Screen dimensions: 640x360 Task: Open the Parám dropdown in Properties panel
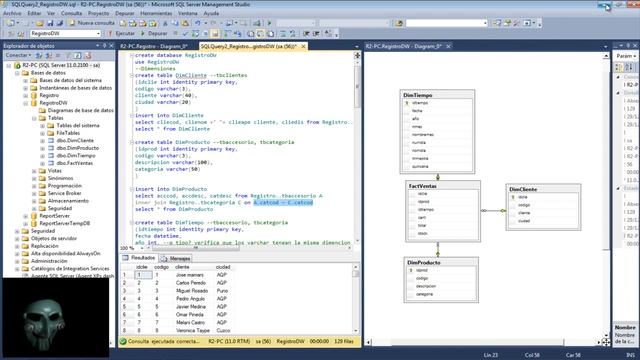627,56
